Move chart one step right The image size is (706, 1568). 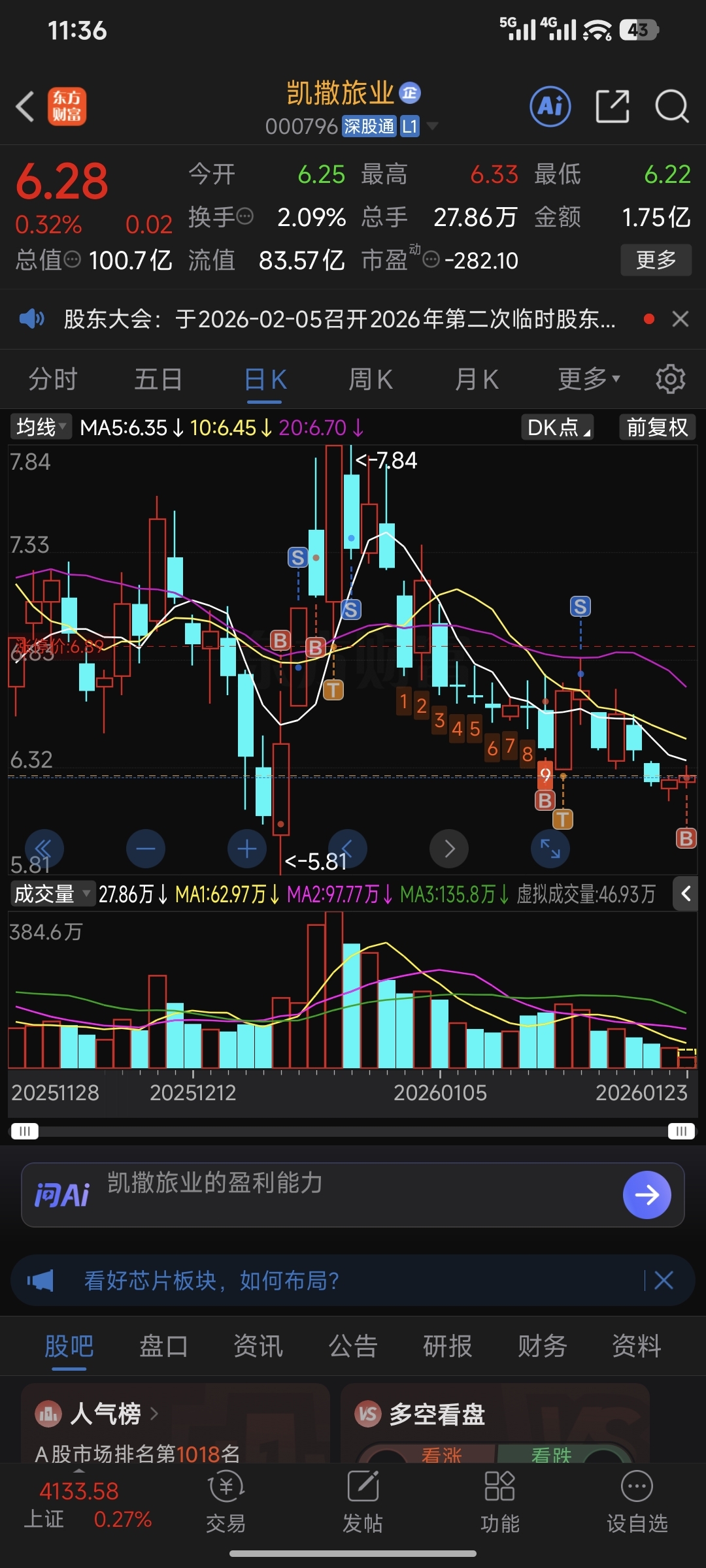pos(449,849)
